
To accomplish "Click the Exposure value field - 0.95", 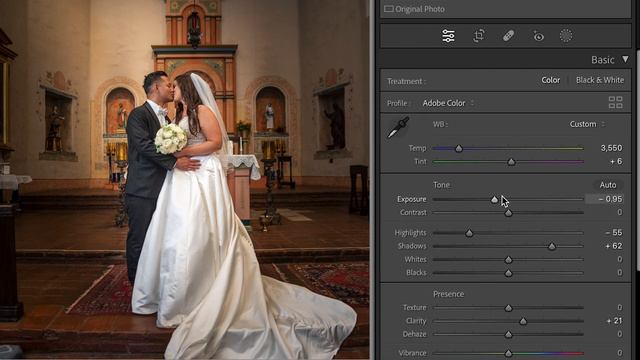I will [604, 199].
